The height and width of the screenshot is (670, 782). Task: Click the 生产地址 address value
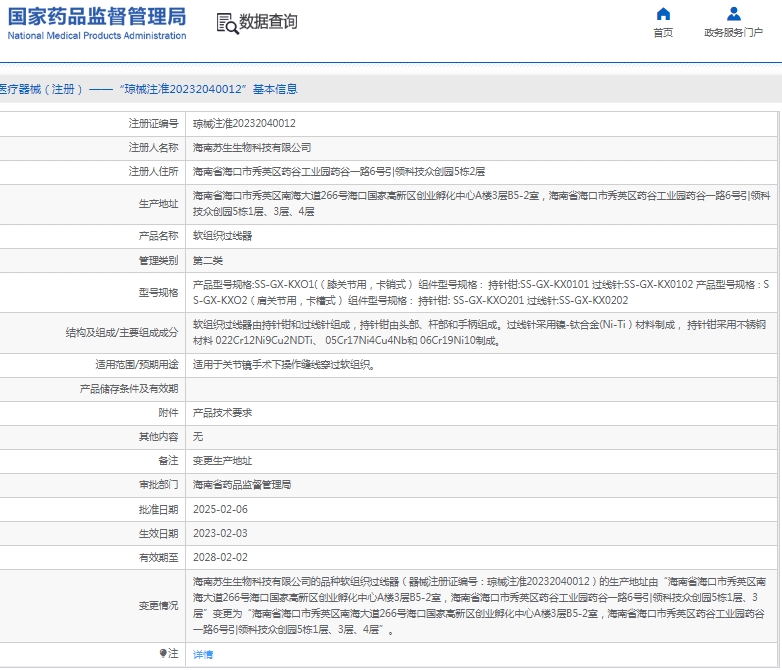[x=481, y=204]
